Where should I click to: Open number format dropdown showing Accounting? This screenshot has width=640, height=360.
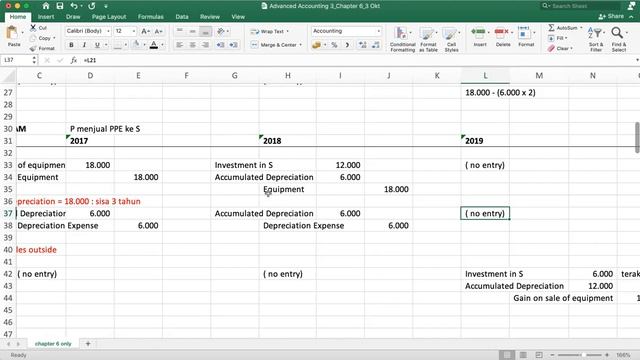(346, 31)
